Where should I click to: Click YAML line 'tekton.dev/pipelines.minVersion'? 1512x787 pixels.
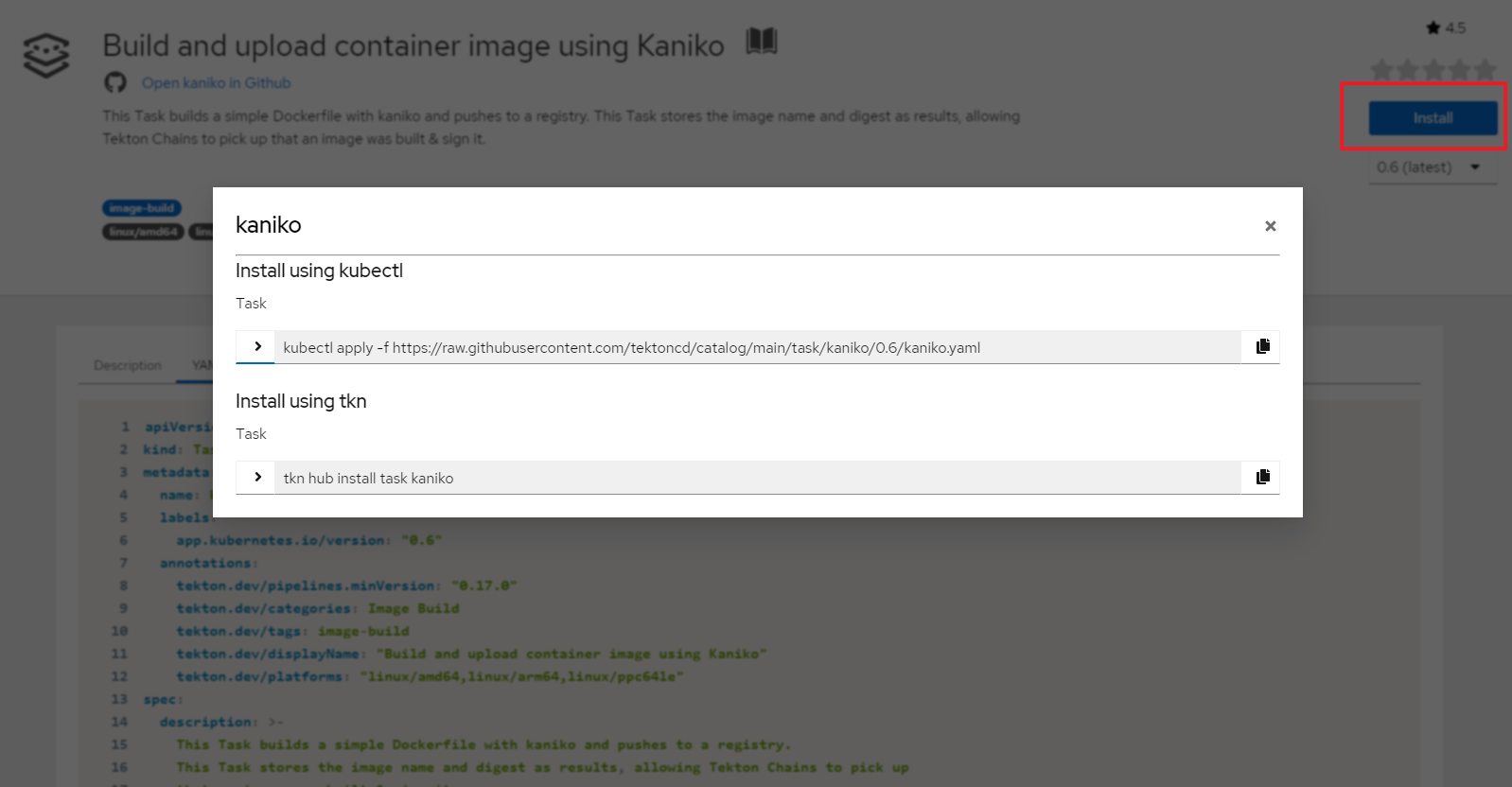tap(346, 586)
